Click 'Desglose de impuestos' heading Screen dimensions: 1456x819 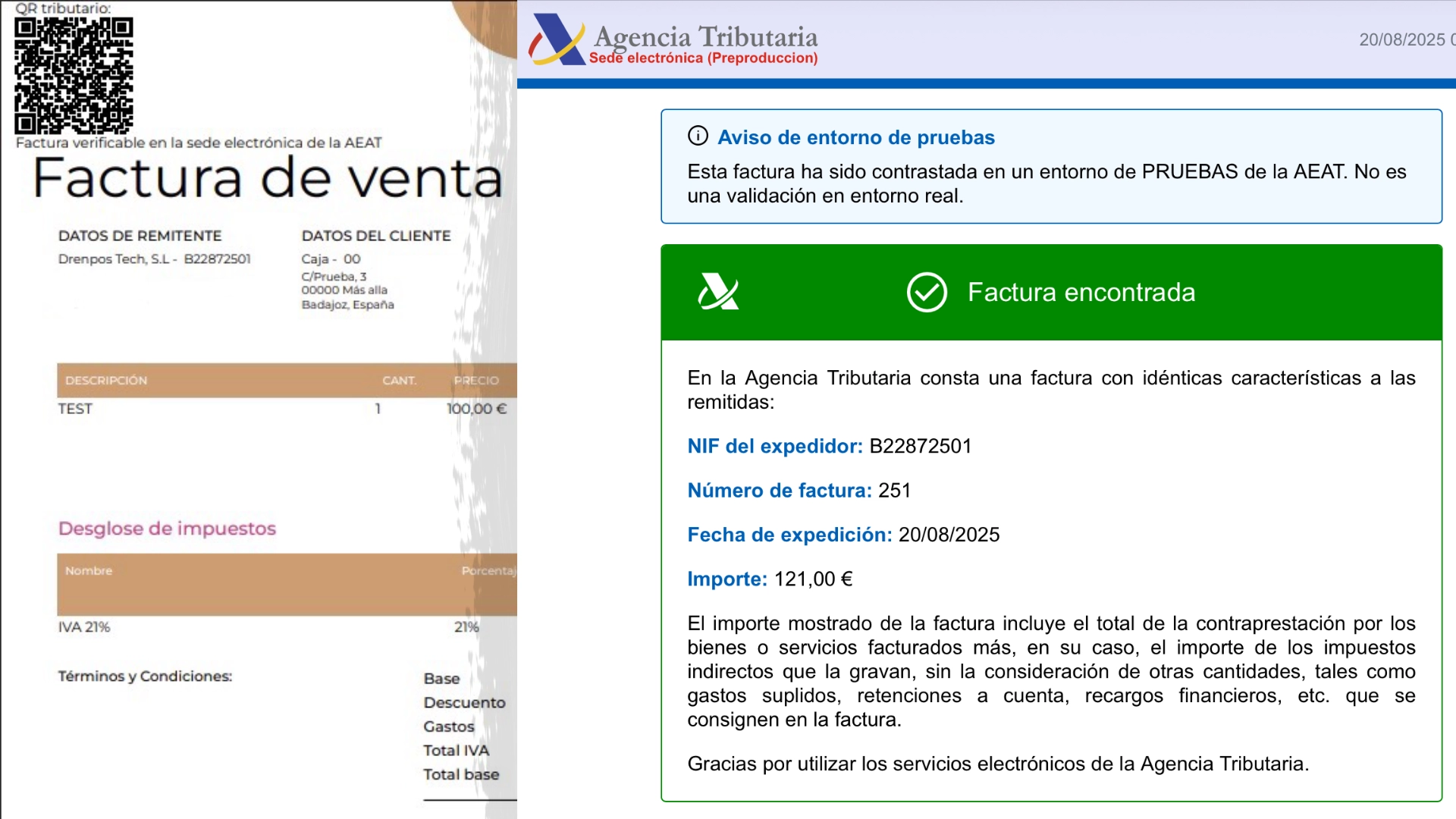coord(167,529)
